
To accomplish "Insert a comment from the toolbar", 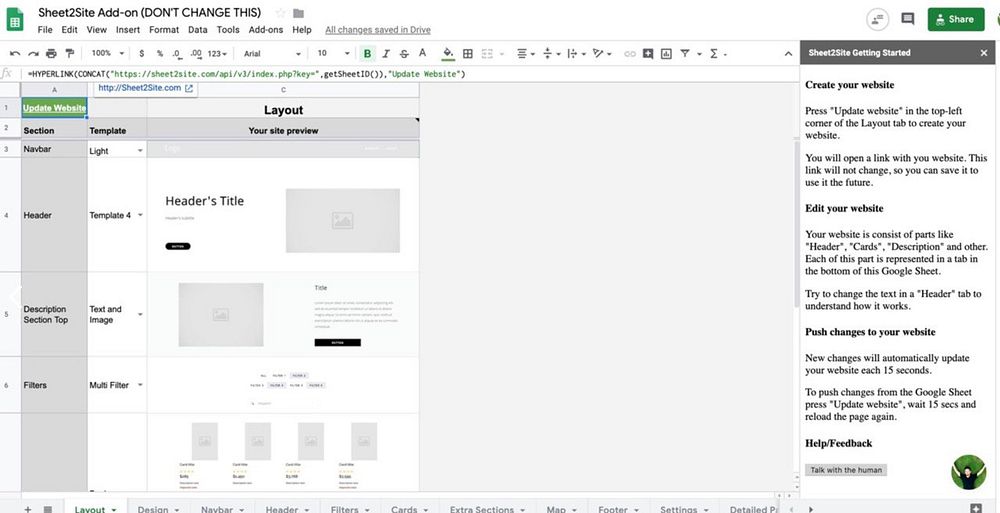I will point(648,54).
